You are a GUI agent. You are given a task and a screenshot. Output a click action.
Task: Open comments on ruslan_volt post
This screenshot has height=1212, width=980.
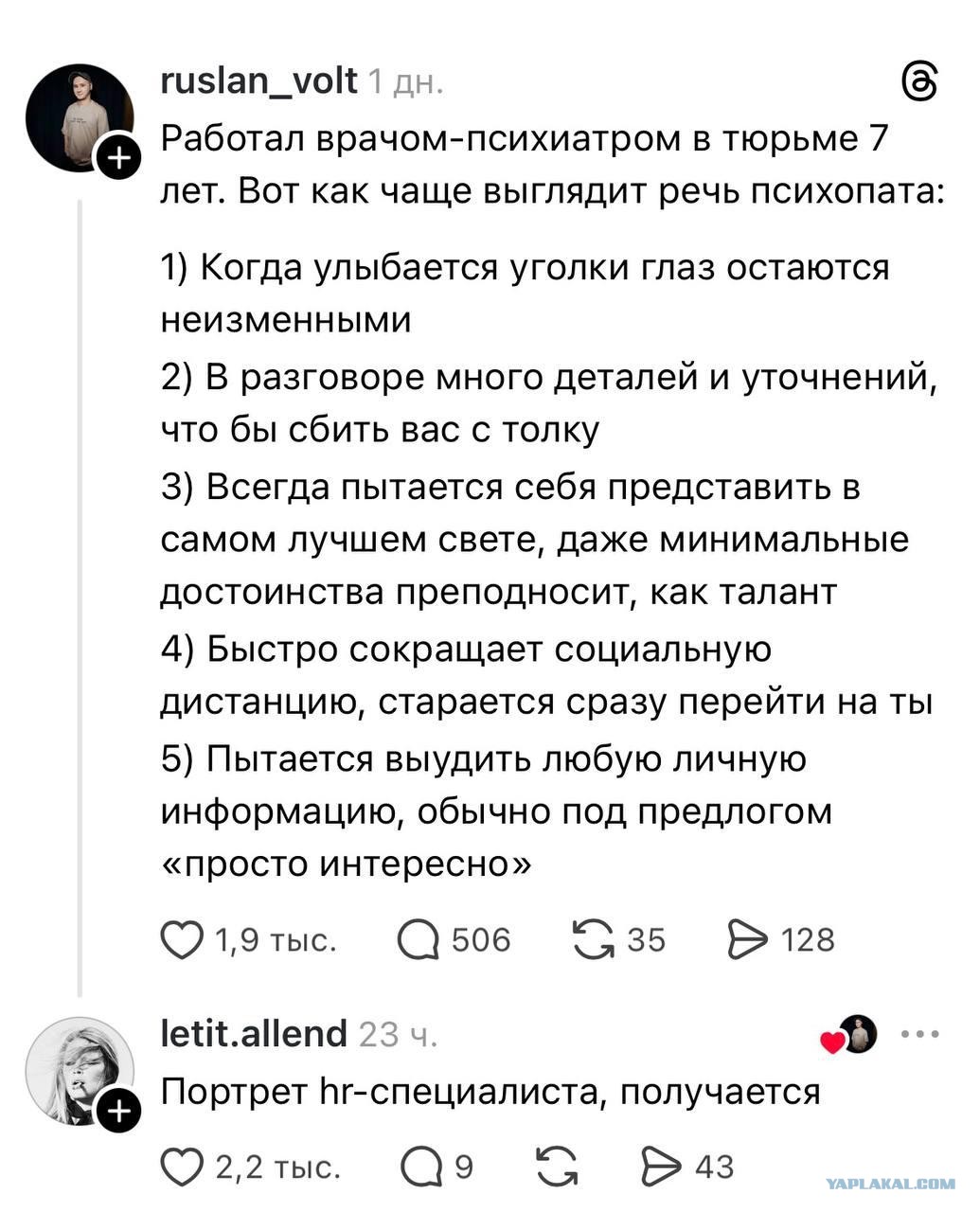click(419, 939)
